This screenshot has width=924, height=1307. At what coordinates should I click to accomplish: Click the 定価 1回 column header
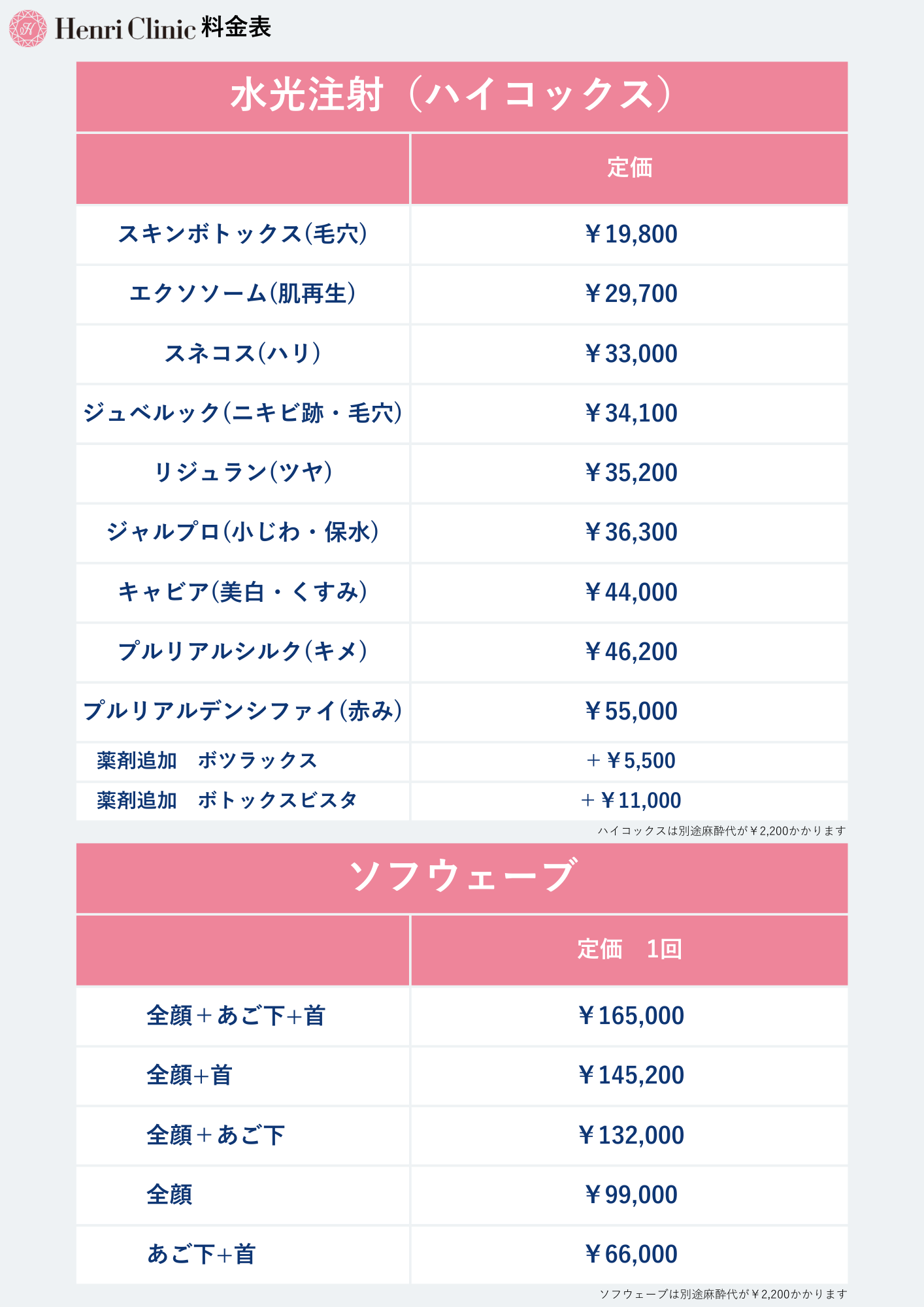pyautogui.click(x=629, y=950)
